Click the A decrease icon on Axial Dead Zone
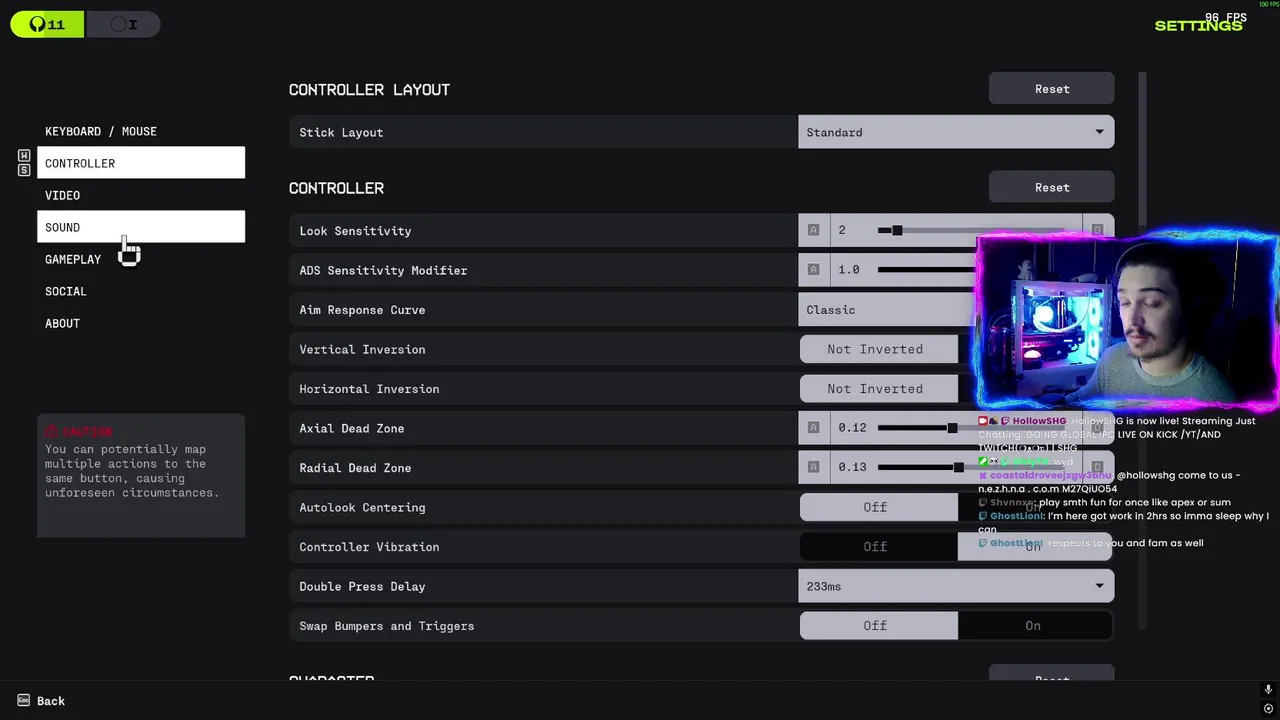1280x720 pixels. coord(813,428)
